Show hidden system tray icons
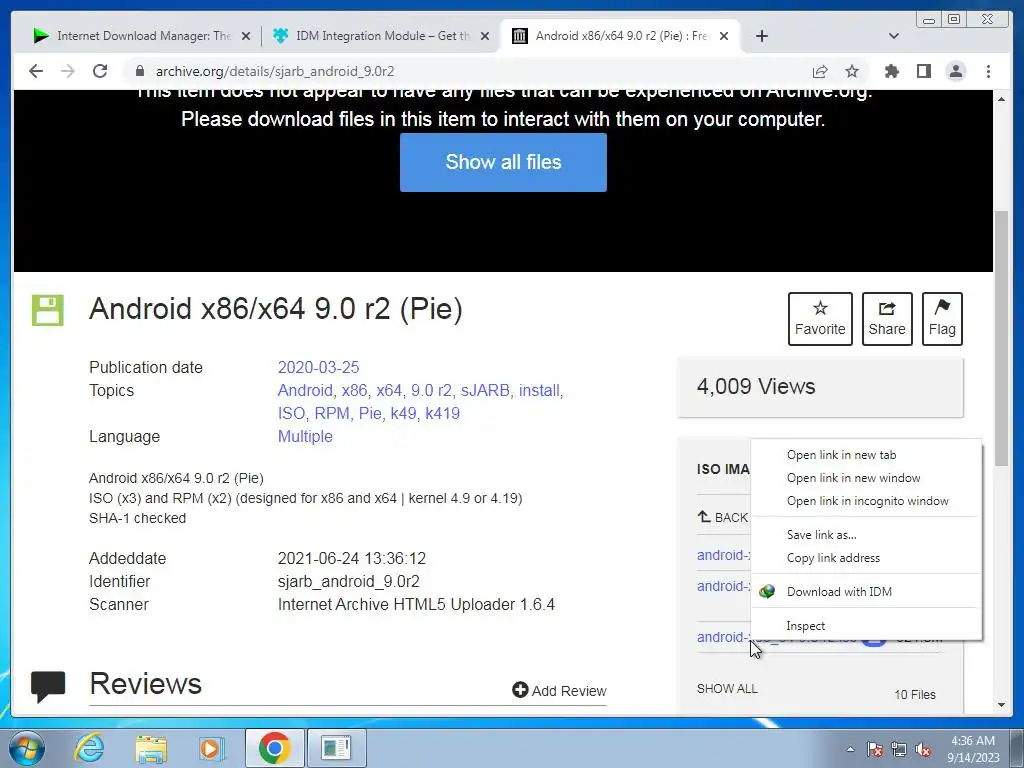This screenshot has height=768, width=1024. pyautogui.click(x=850, y=749)
